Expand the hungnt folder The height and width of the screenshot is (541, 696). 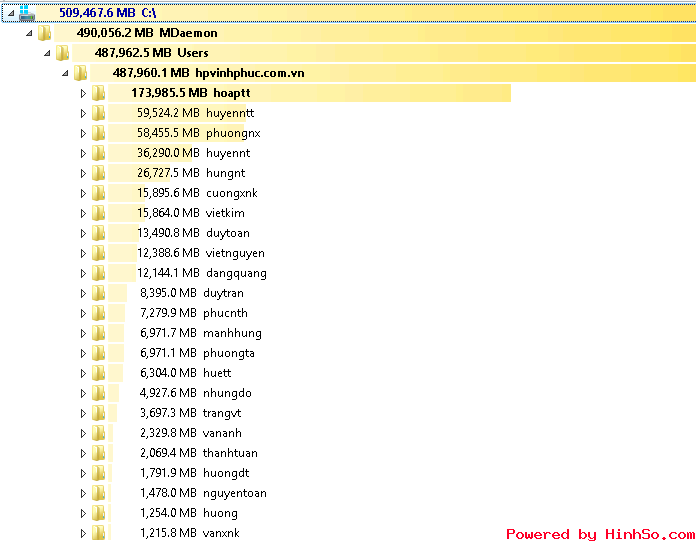click(83, 173)
